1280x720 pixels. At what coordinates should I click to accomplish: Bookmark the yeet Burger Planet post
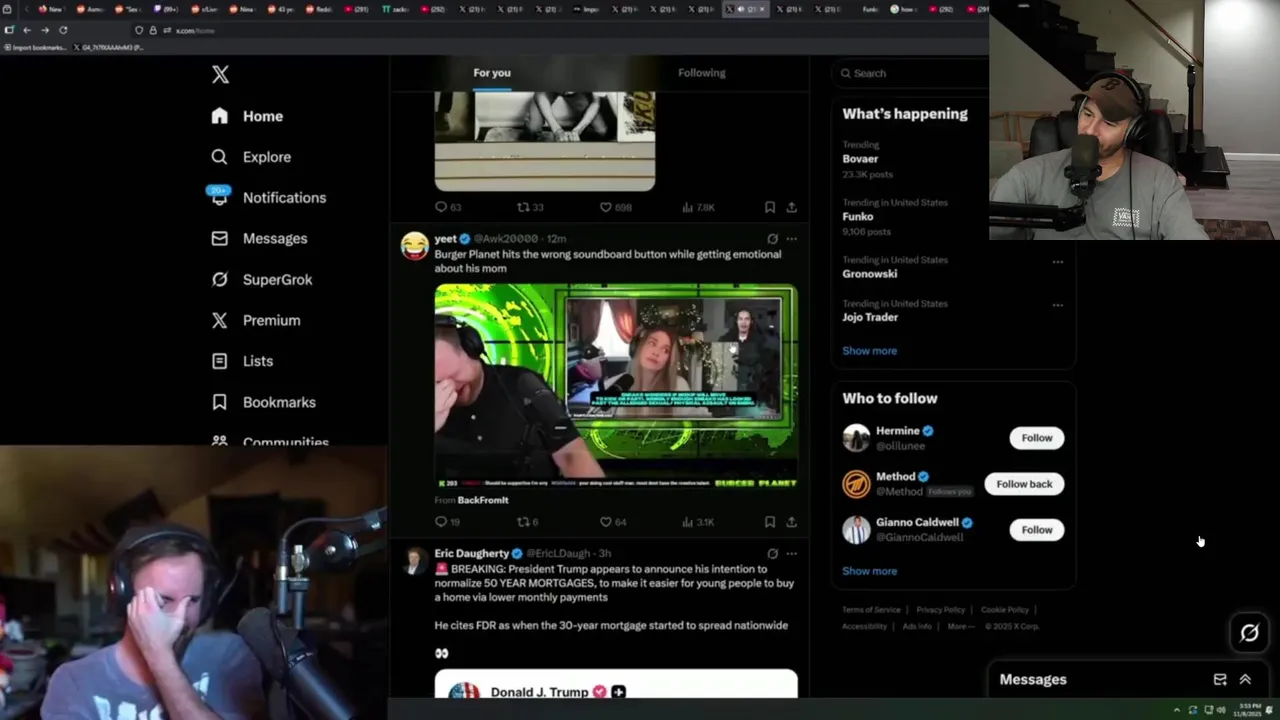(x=770, y=522)
